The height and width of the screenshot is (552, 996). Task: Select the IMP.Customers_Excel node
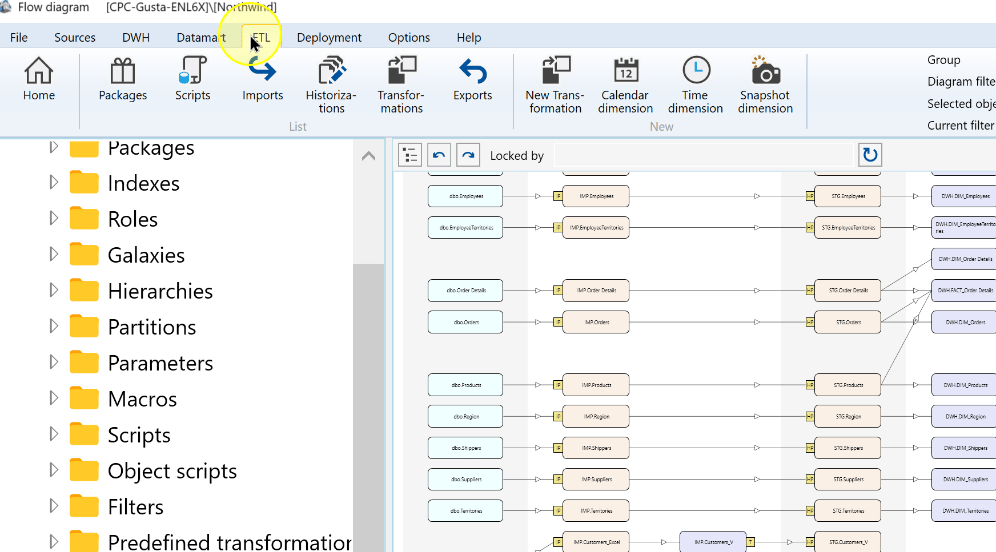596,542
